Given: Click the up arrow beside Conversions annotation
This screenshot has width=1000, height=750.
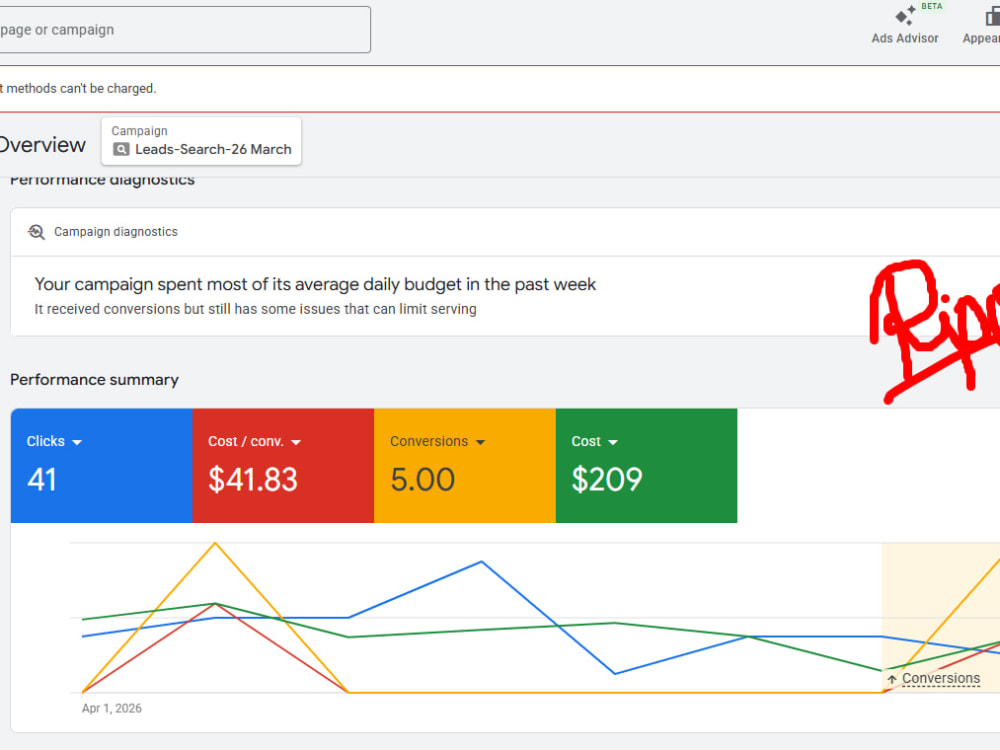Looking at the screenshot, I should click(x=892, y=679).
